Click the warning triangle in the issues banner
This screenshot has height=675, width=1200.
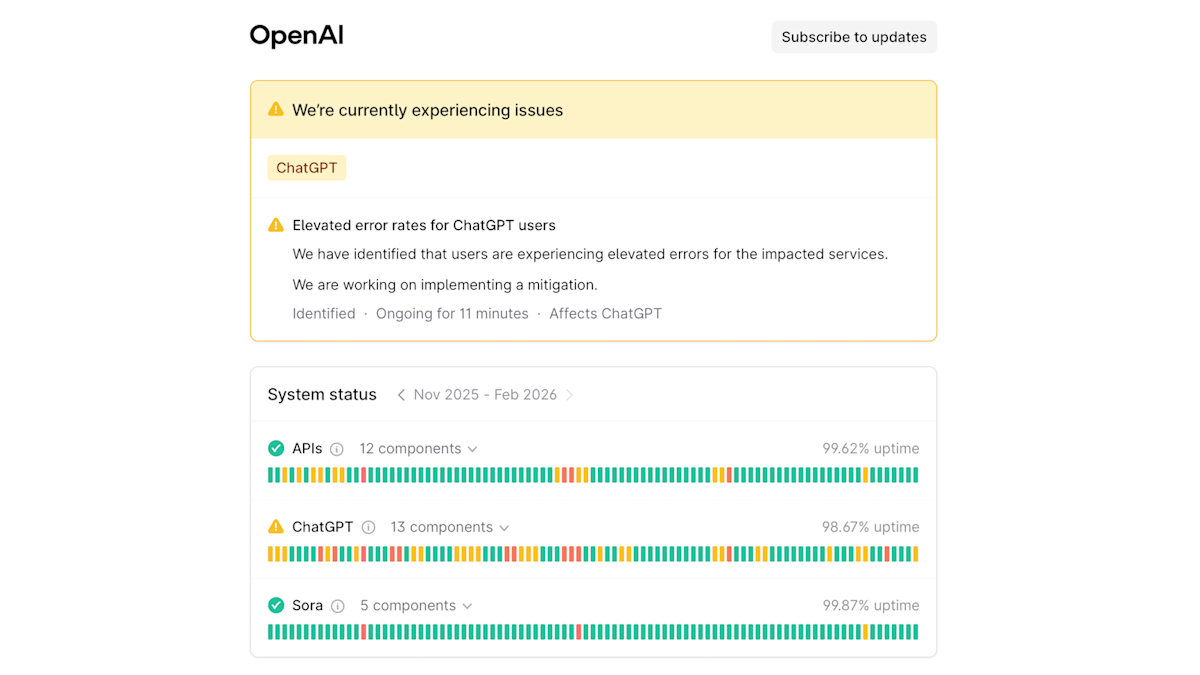point(276,110)
